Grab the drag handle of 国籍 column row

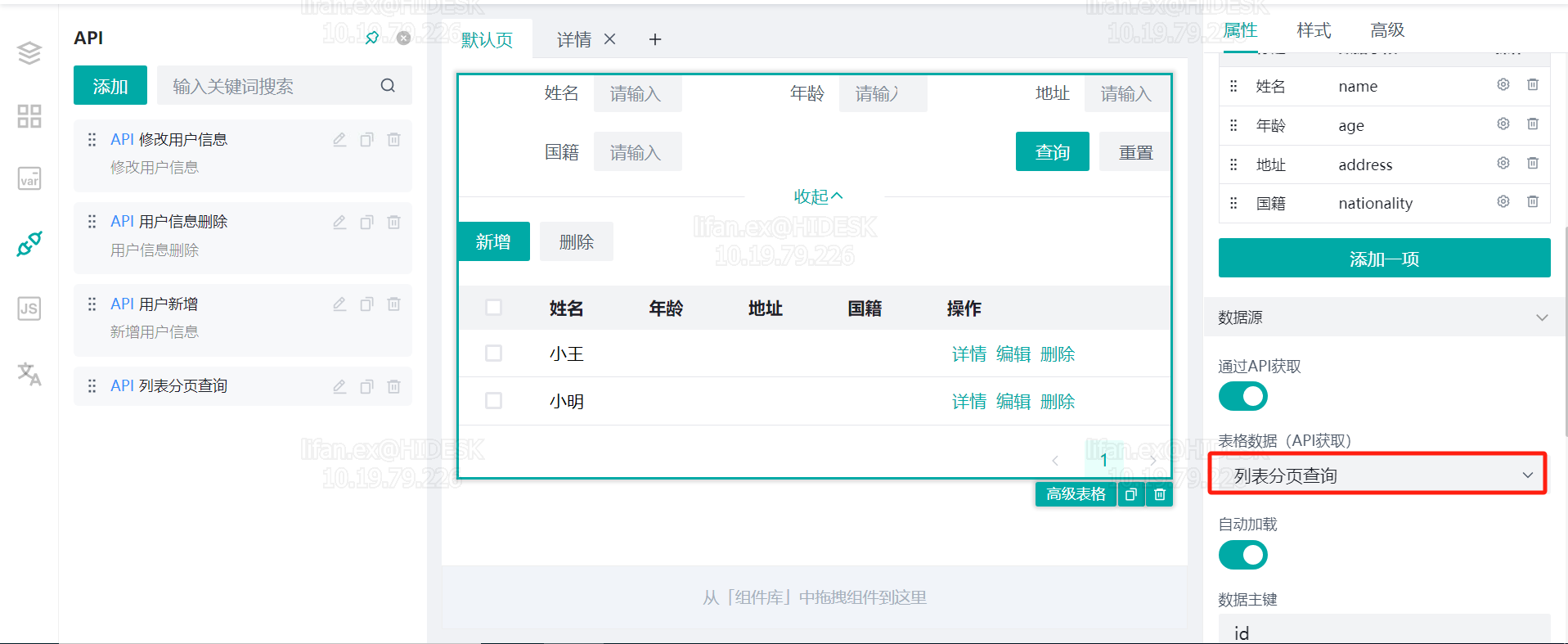[x=1233, y=203]
